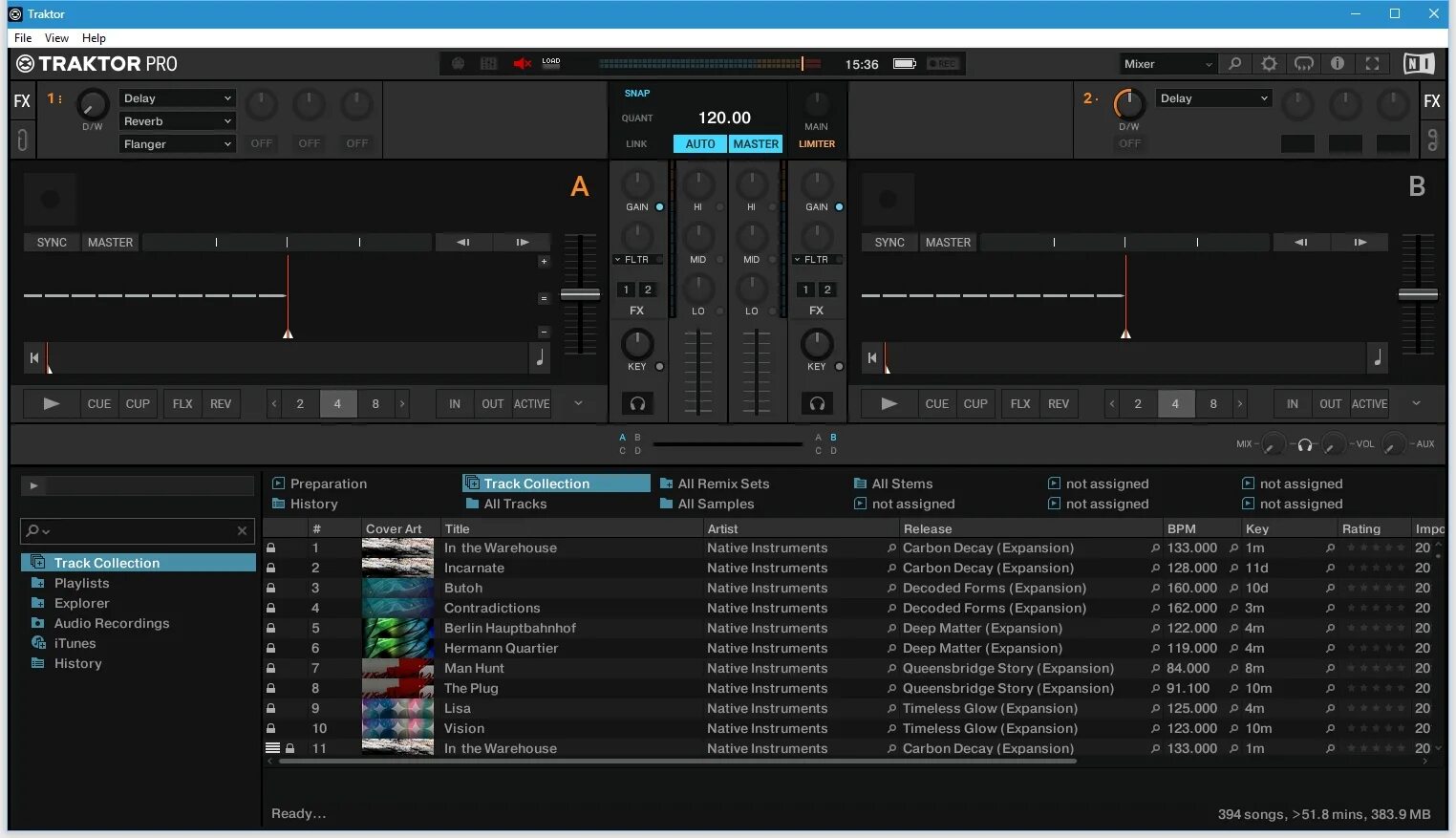Skip to start of Deck B track

[x=871, y=357]
